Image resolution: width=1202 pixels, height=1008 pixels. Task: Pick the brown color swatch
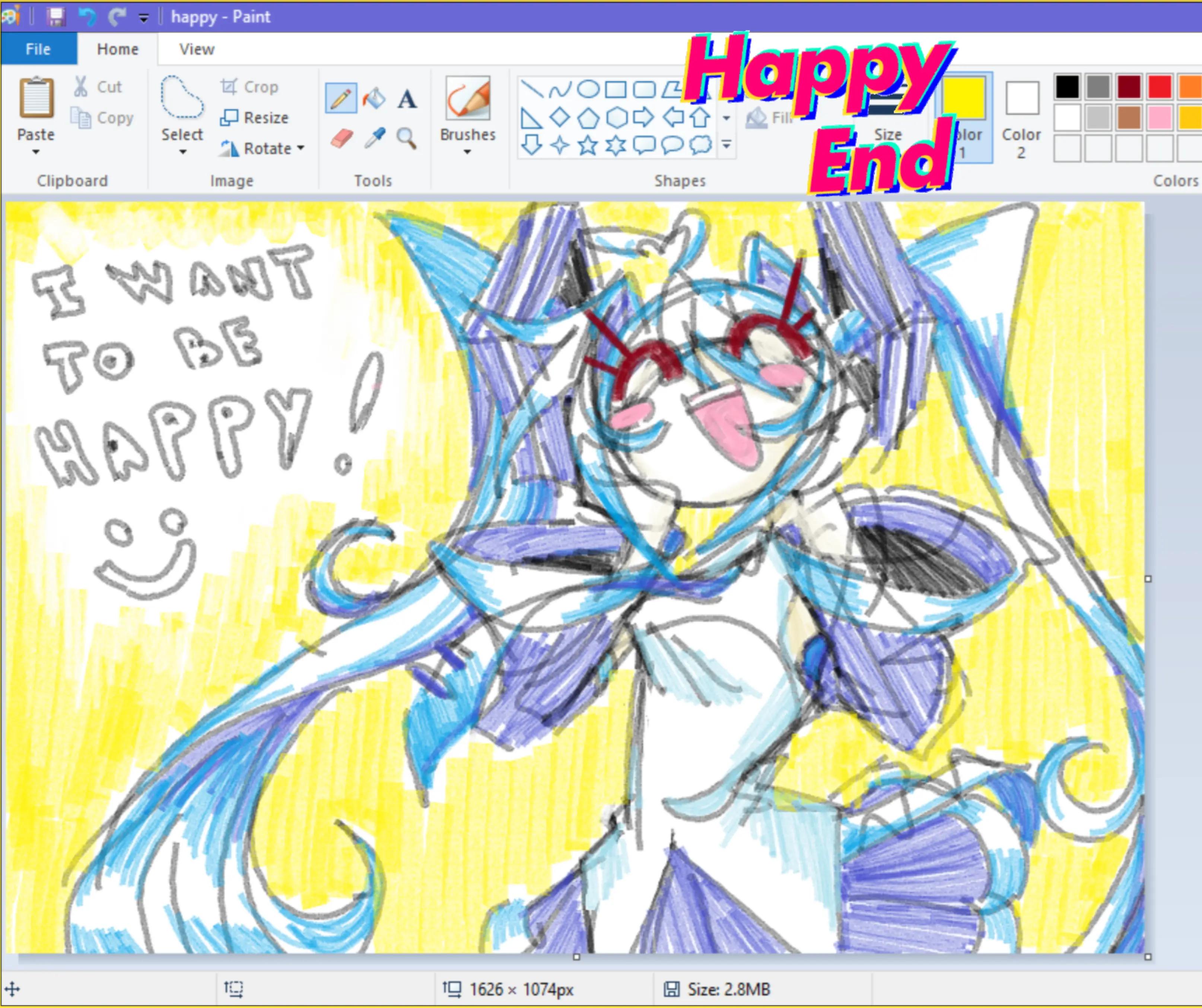tap(1129, 118)
